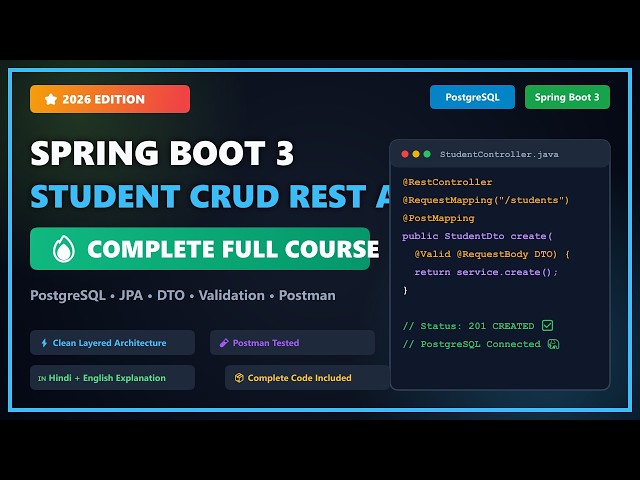Click the PostgreSQL Connected comment

click(471, 344)
